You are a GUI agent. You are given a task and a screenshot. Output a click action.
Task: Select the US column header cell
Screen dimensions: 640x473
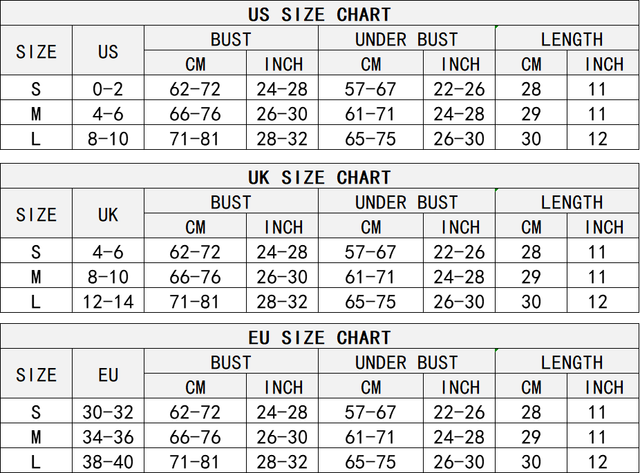[108, 52]
